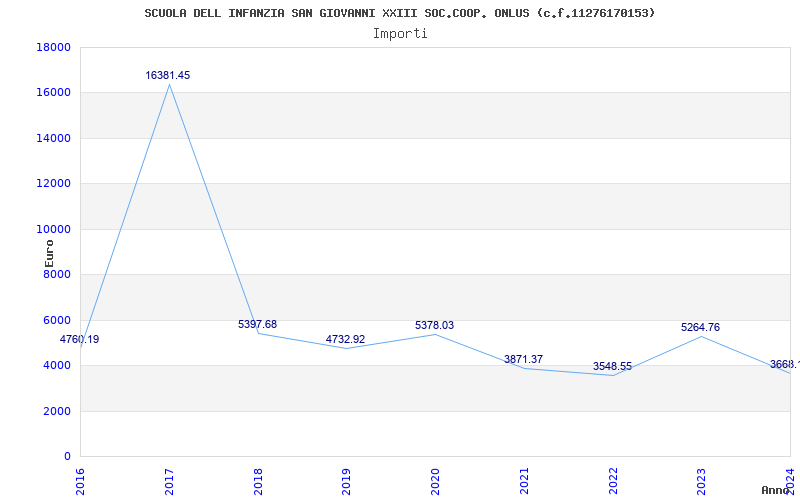Click the 2019 x-axis year label
800x500 pixels.
346,482
